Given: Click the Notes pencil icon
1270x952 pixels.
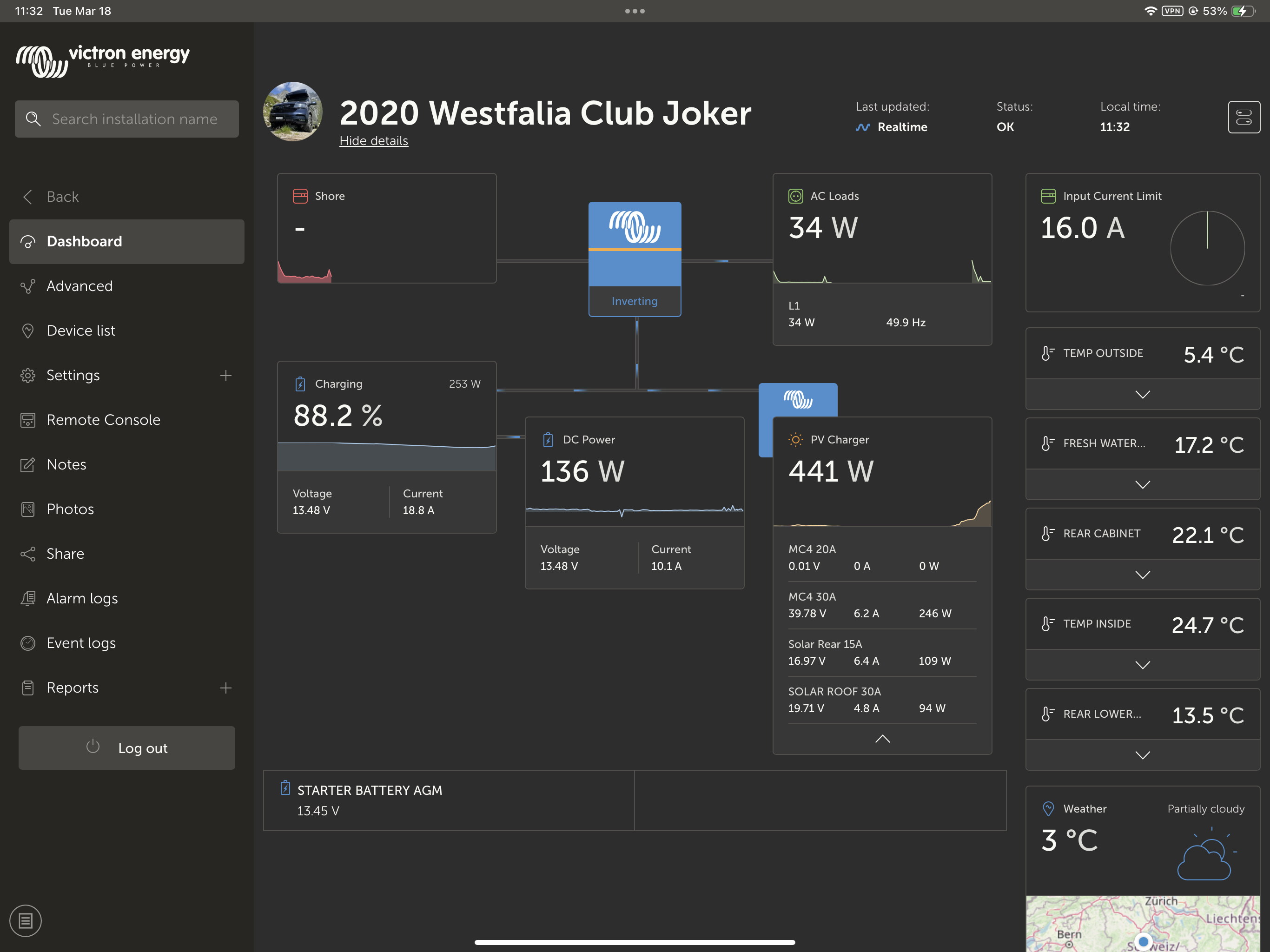Looking at the screenshot, I should (27, 464).
